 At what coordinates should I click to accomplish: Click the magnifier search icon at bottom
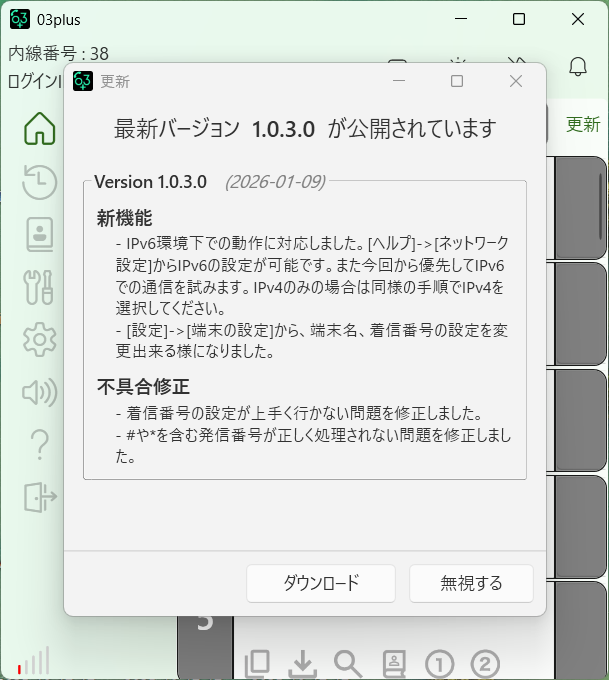click(x=348, y=664)
